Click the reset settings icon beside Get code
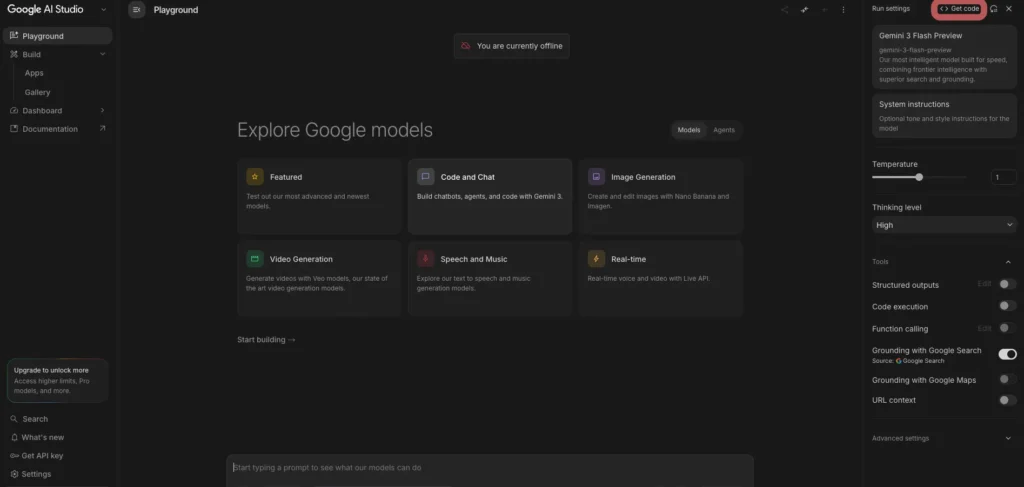The height and width of the screenshot is (487, 1024). pos(994,8)
